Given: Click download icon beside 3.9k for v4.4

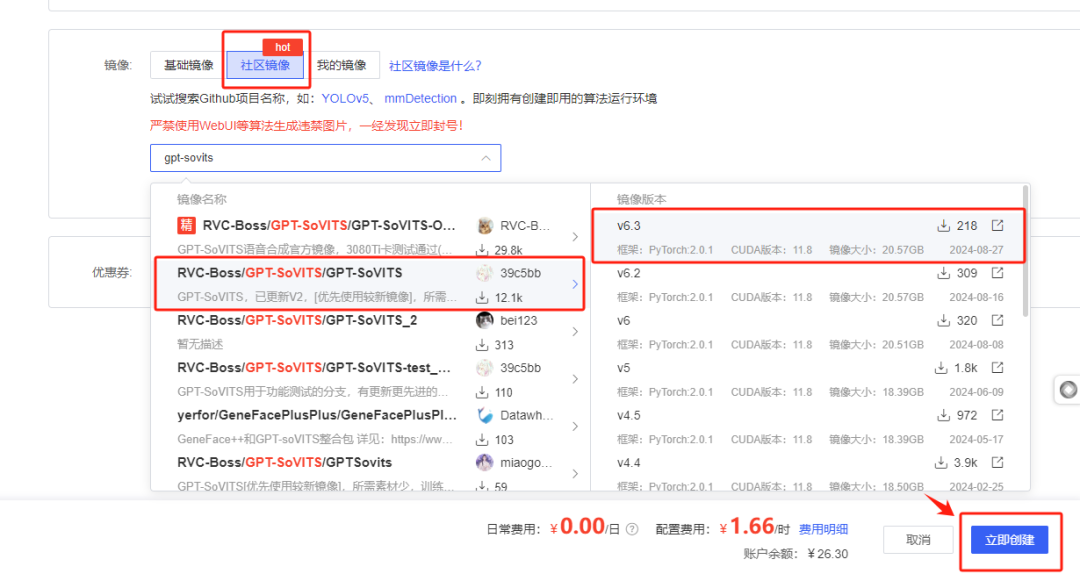Looking at the screenshot, I should pos(941,463).
